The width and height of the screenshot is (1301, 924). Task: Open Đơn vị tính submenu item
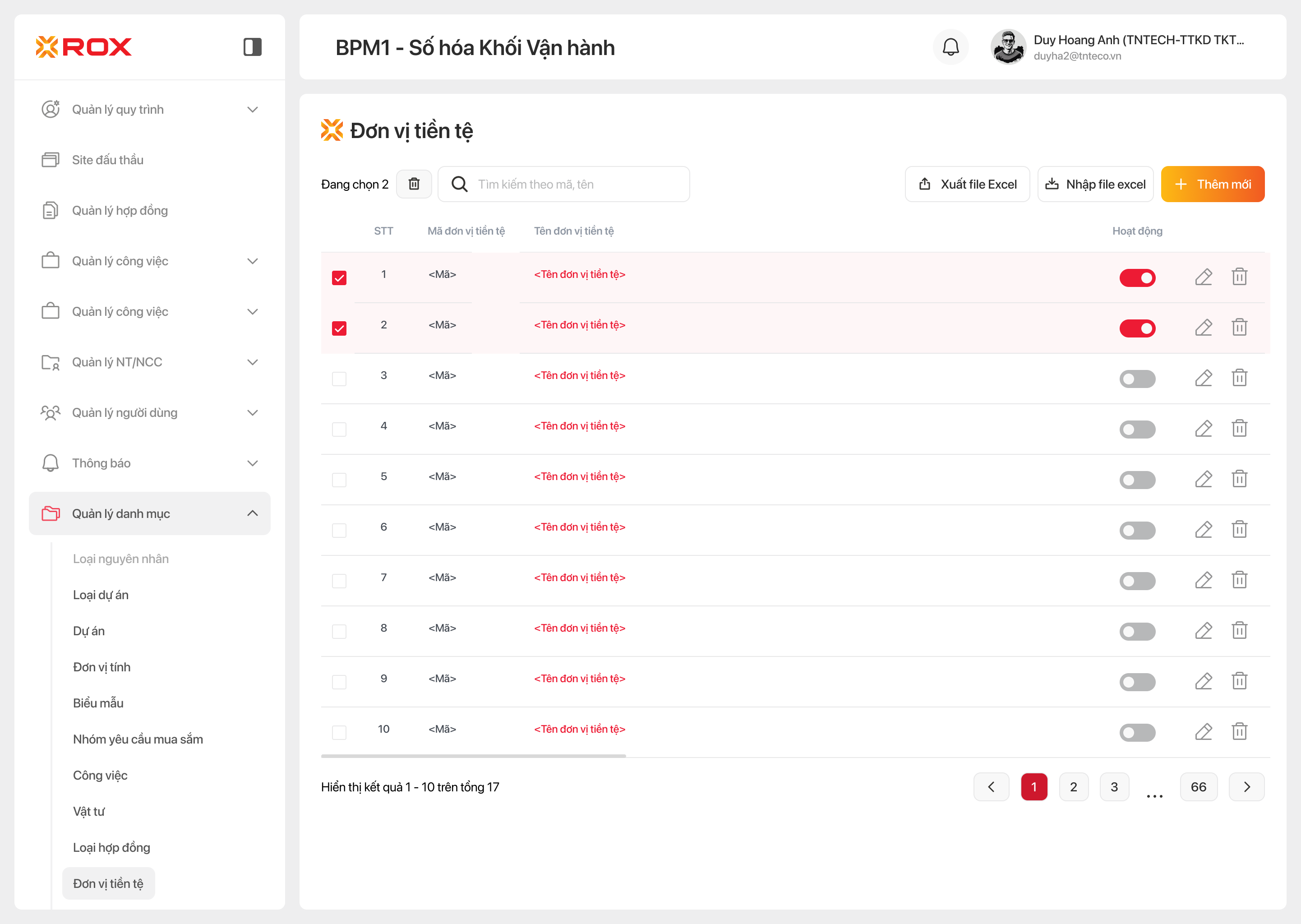(102, 667)
